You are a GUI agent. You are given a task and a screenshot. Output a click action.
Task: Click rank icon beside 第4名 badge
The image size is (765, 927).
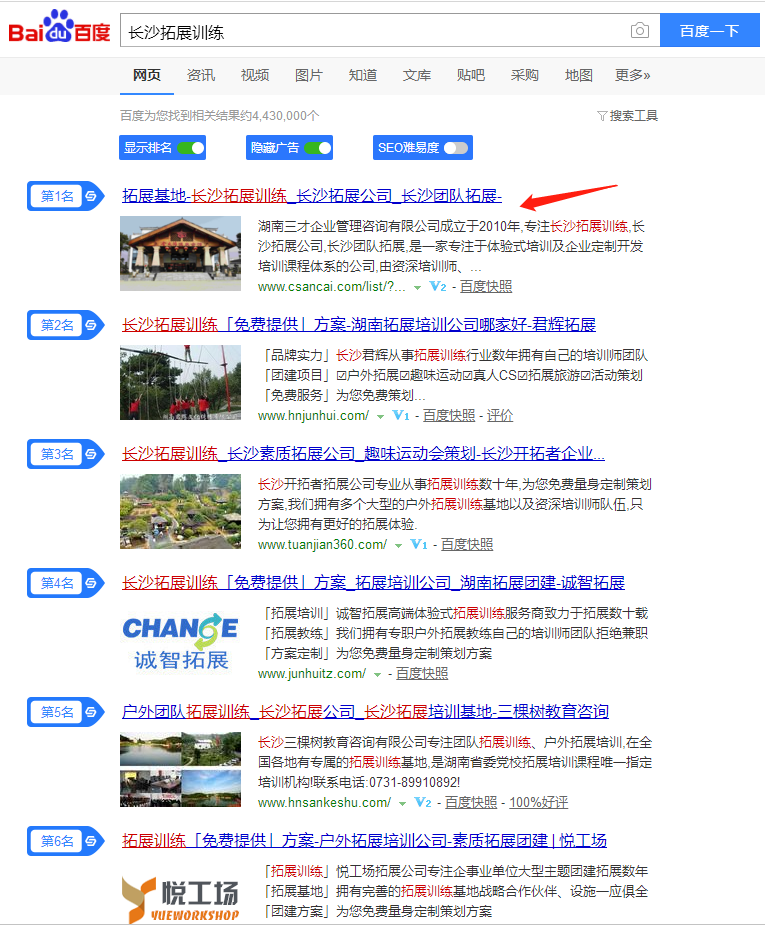(x=91, y=583)
